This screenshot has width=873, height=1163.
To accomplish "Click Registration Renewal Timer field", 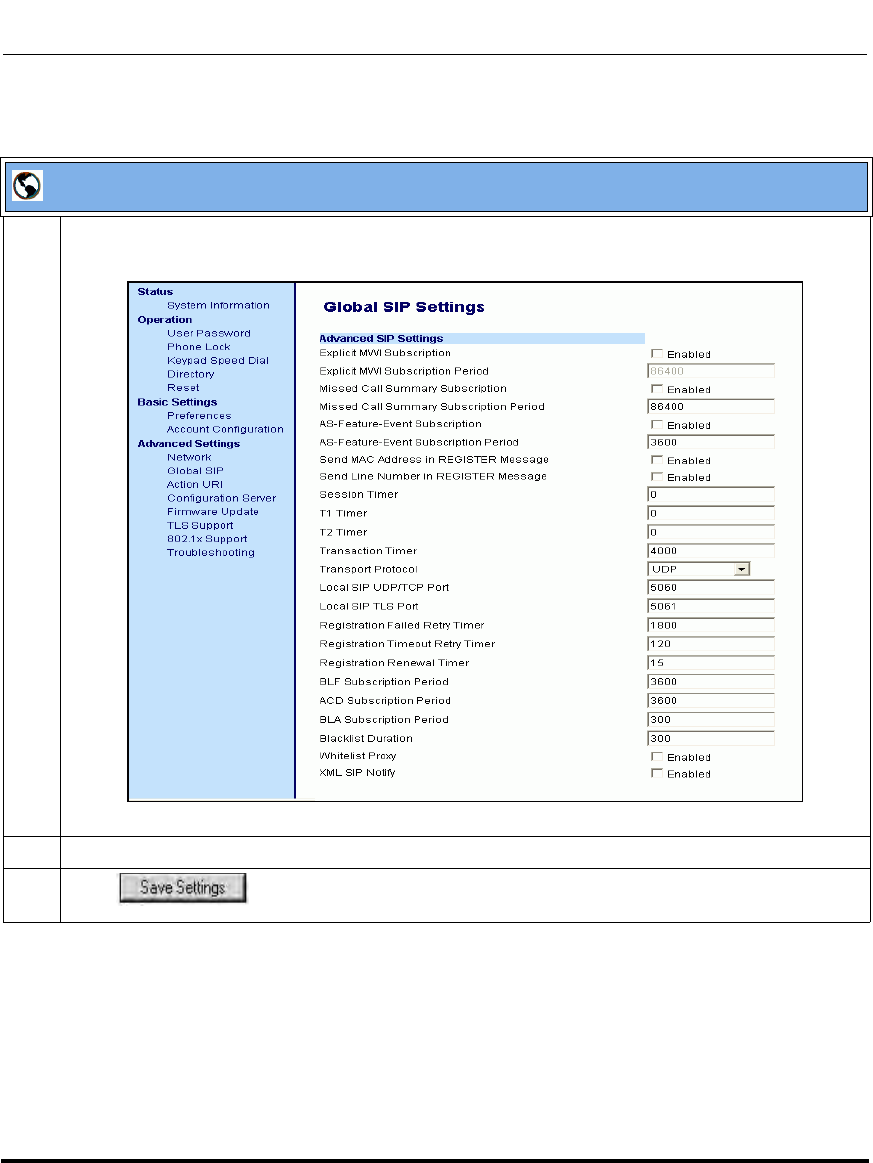I will click(711, 663).
